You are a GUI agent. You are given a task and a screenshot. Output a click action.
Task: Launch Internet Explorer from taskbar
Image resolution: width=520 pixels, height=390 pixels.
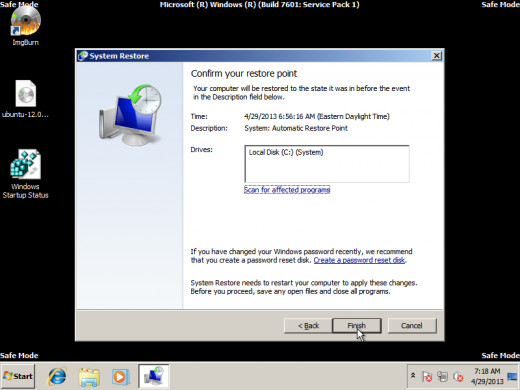(57, 377)
